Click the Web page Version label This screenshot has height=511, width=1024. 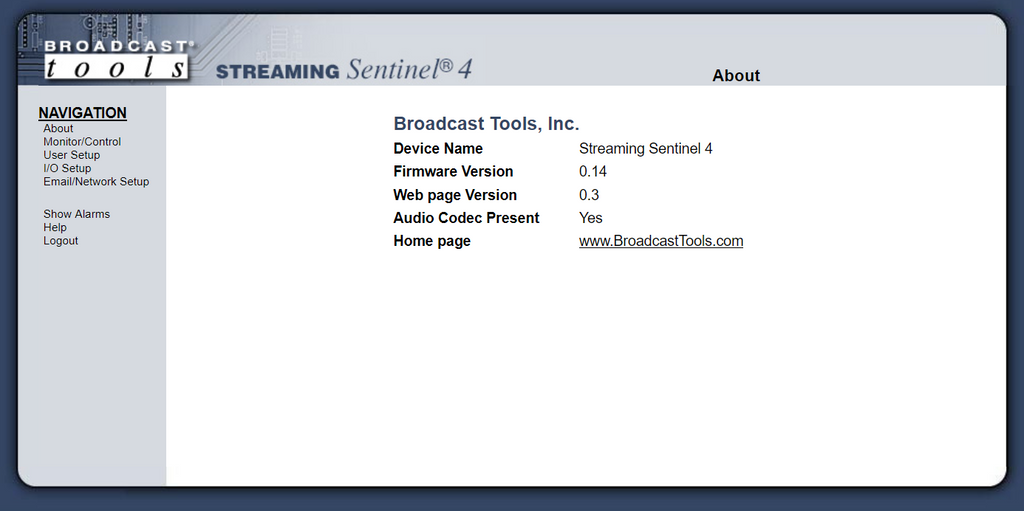(455, 195)
